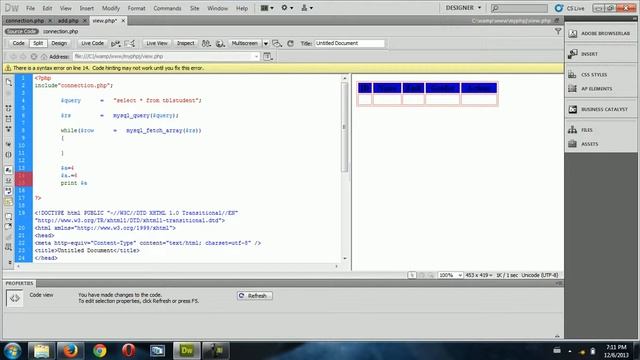Switch to Code view
640x360 pixels.
18,43
